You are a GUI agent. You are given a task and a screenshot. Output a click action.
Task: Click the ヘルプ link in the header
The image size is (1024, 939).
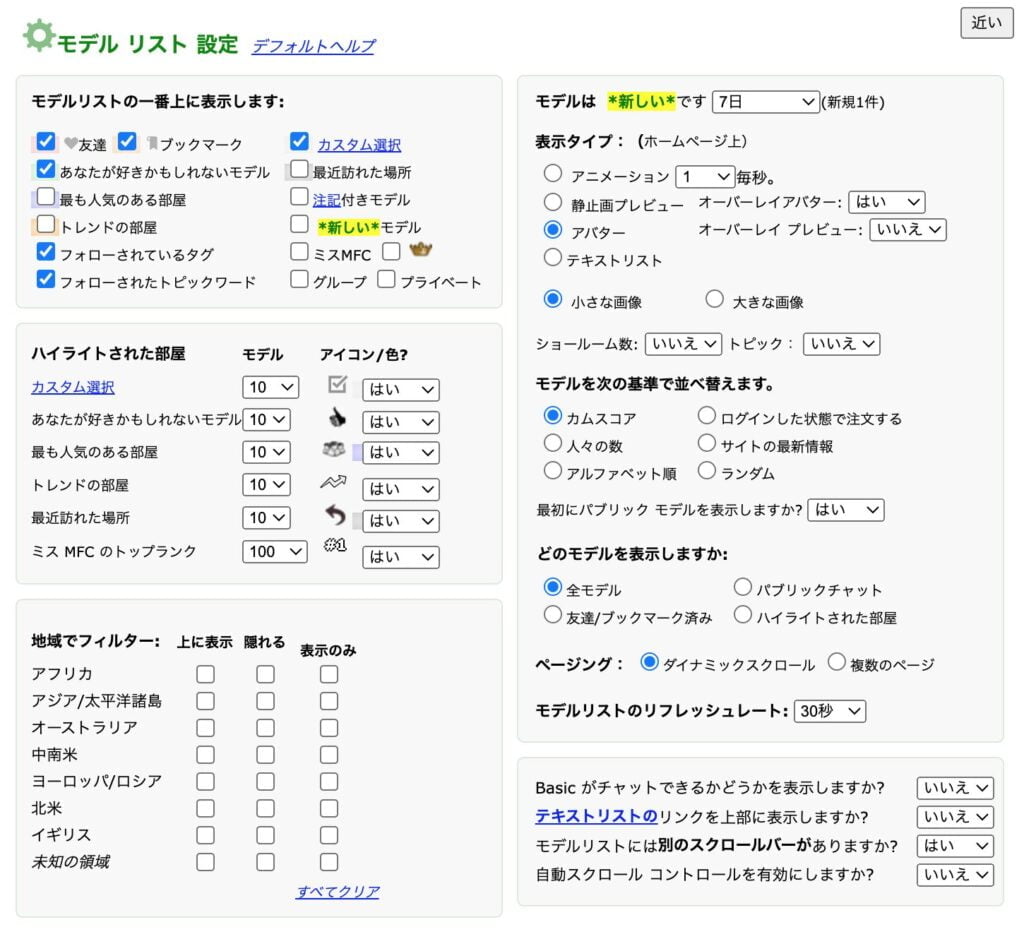352,46
